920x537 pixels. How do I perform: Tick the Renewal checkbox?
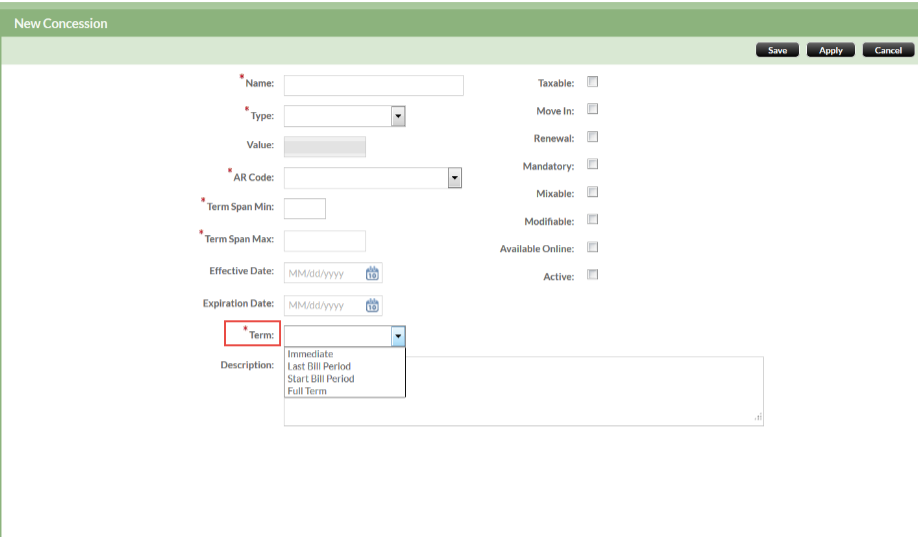click(592, 137)
